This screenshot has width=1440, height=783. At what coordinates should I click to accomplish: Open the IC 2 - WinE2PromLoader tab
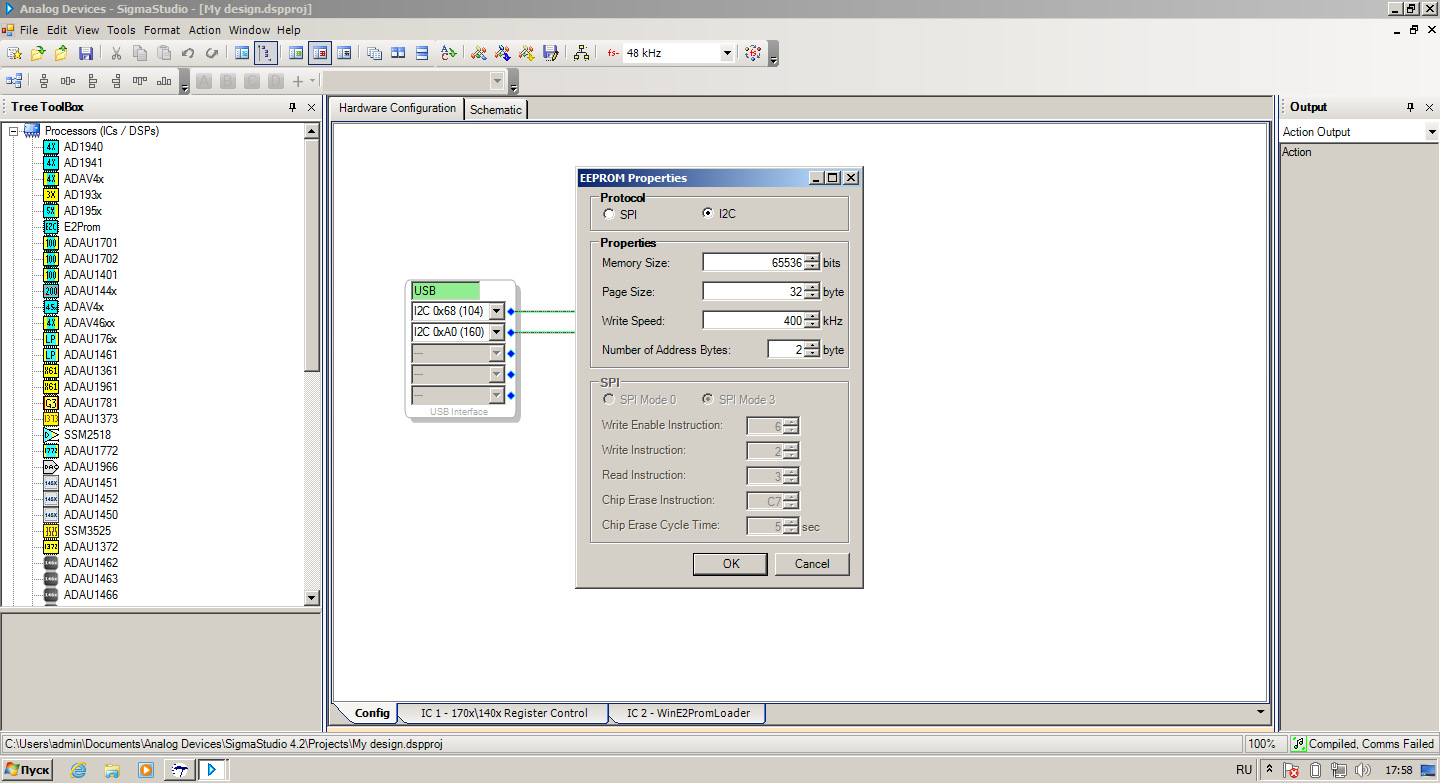[688, 713]
